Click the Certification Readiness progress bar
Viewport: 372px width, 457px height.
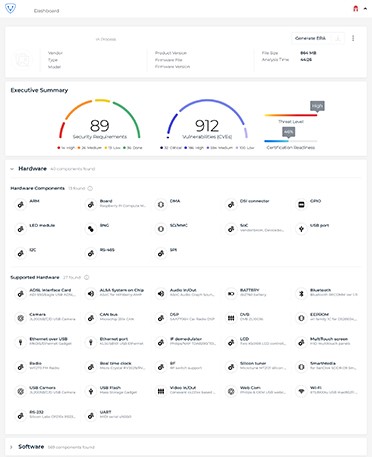tap(291, 141)
